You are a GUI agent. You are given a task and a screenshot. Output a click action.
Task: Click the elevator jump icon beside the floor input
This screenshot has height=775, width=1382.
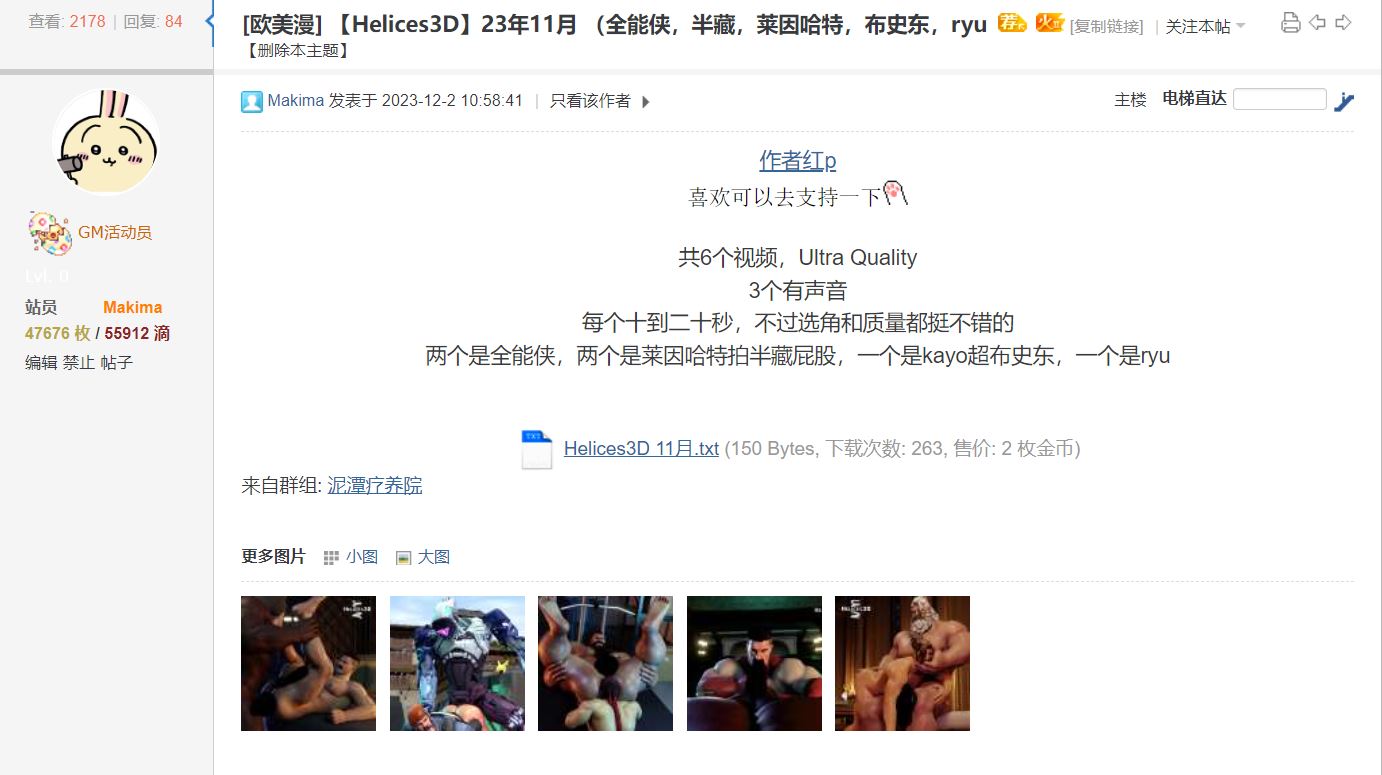(x=1344, y=101)
